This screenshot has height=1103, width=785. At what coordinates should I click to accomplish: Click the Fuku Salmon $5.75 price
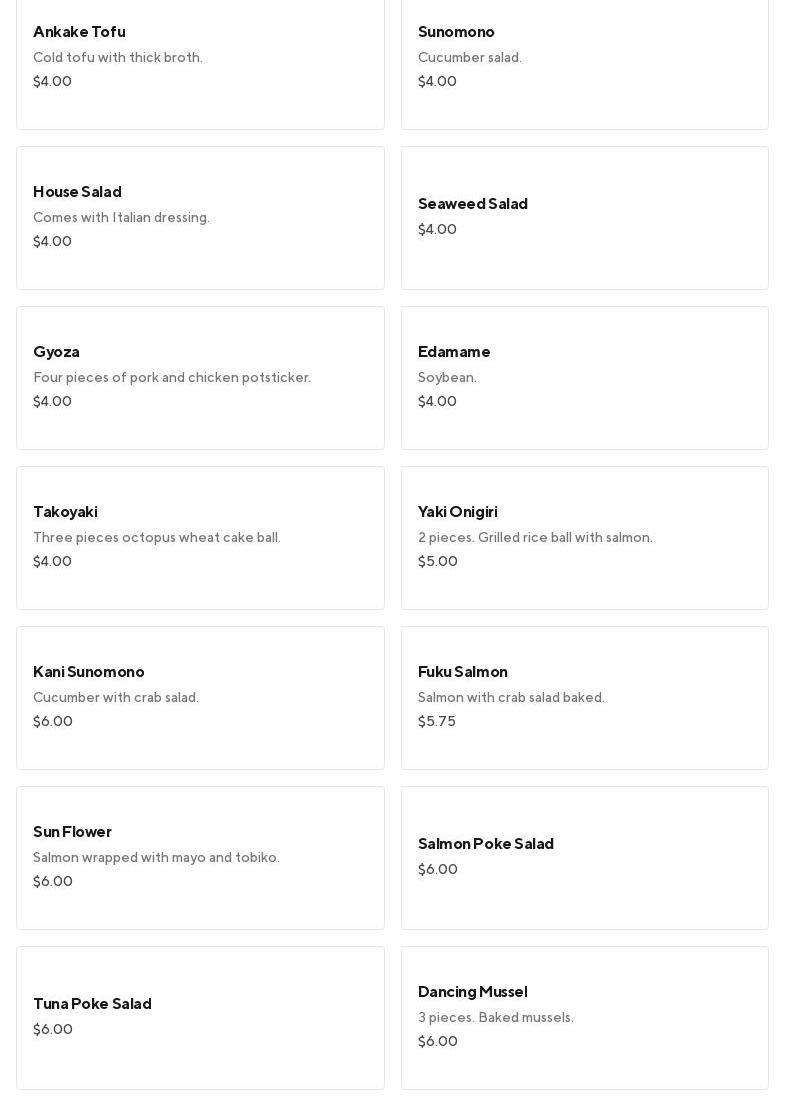[437, 722]
